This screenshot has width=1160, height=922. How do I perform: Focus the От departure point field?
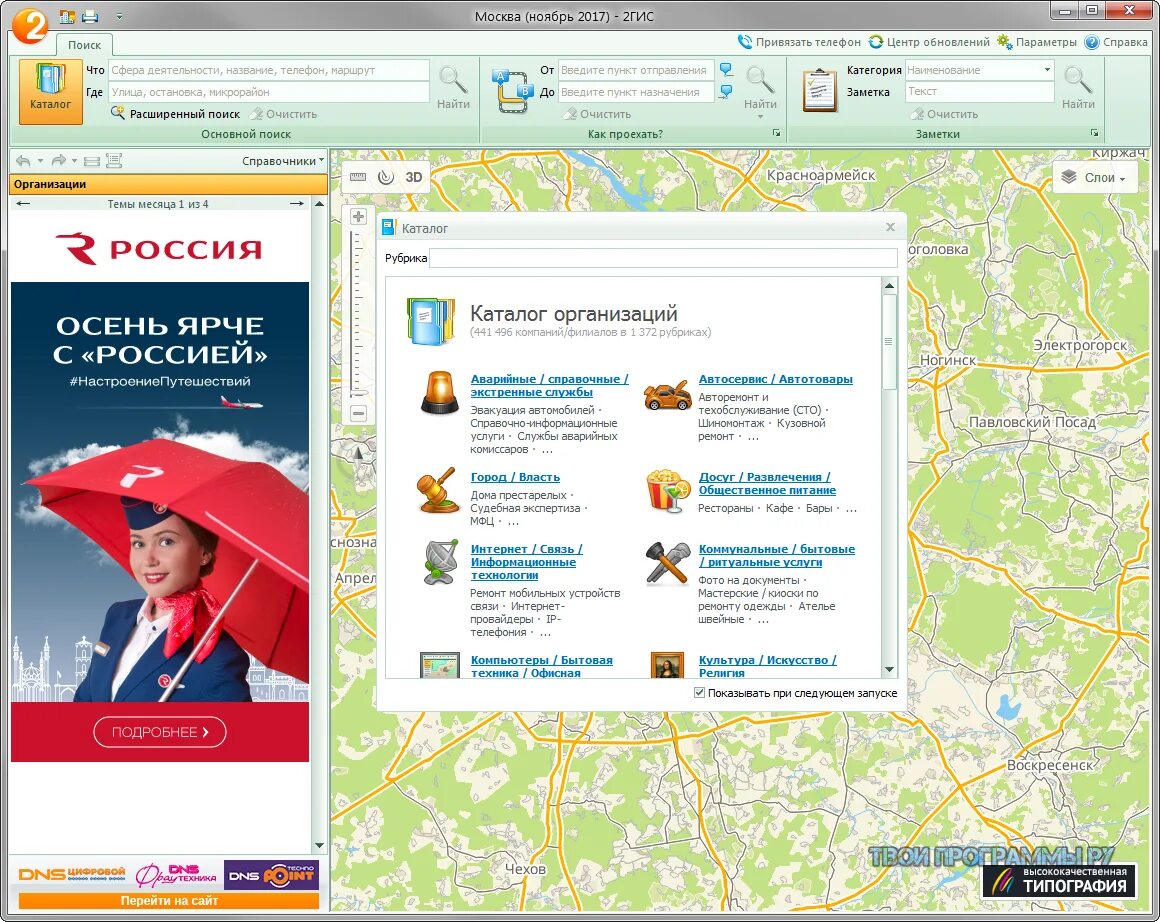coord(635,70)
